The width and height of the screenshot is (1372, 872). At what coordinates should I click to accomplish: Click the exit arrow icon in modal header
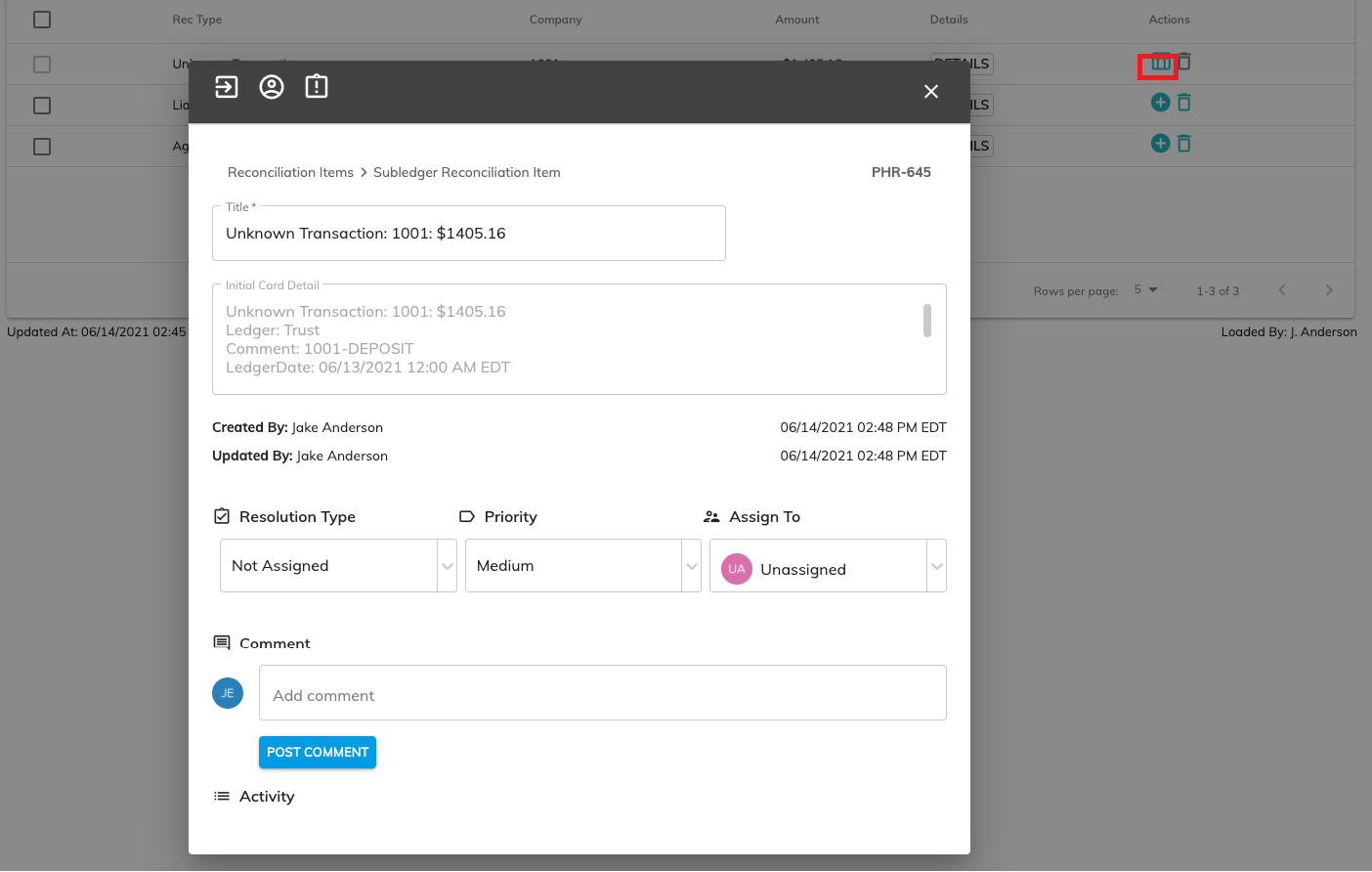coord(227,87)
